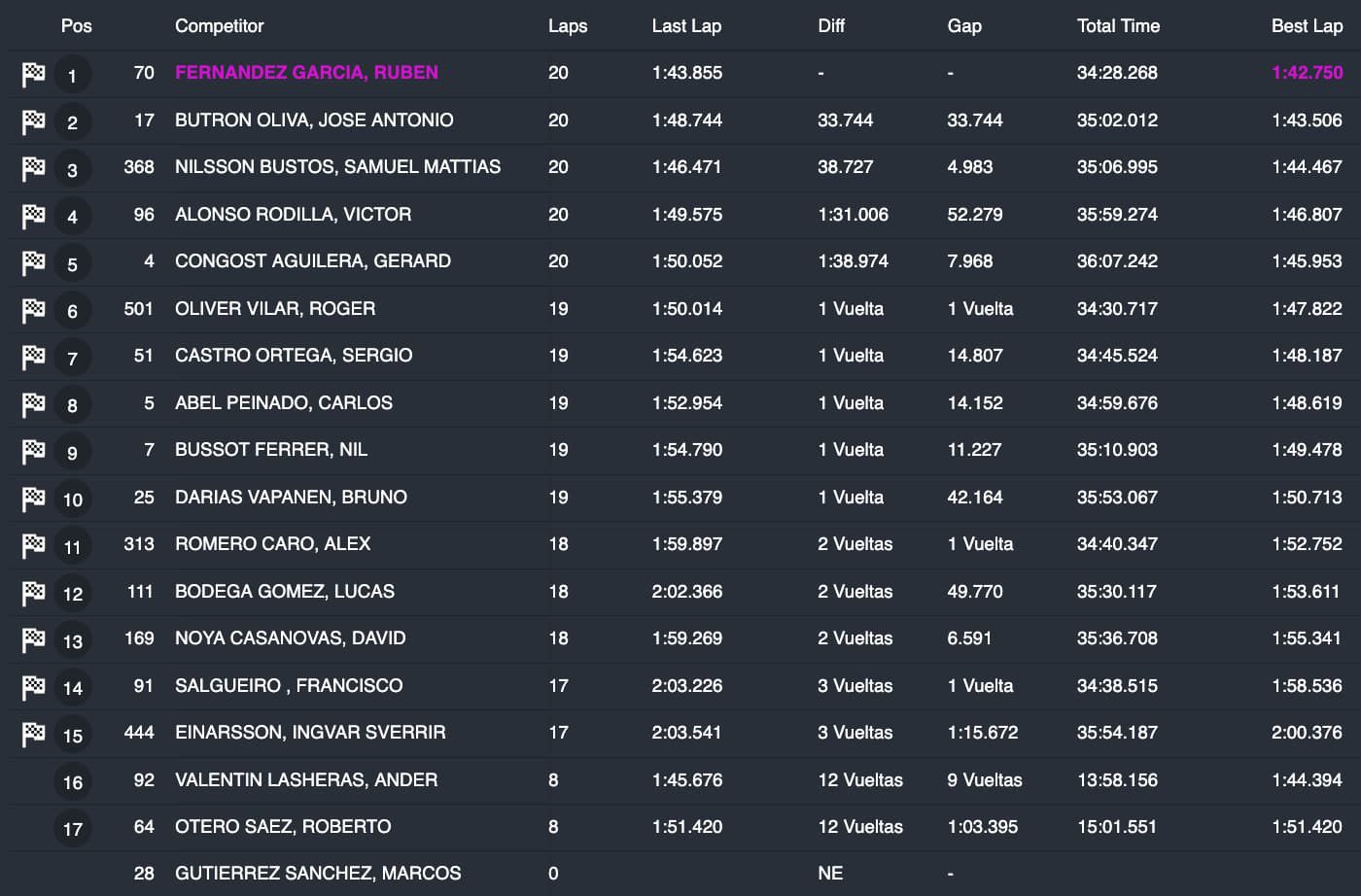Click the checkered flag for position 6
1361x896 pixels.
pos(34,310)
